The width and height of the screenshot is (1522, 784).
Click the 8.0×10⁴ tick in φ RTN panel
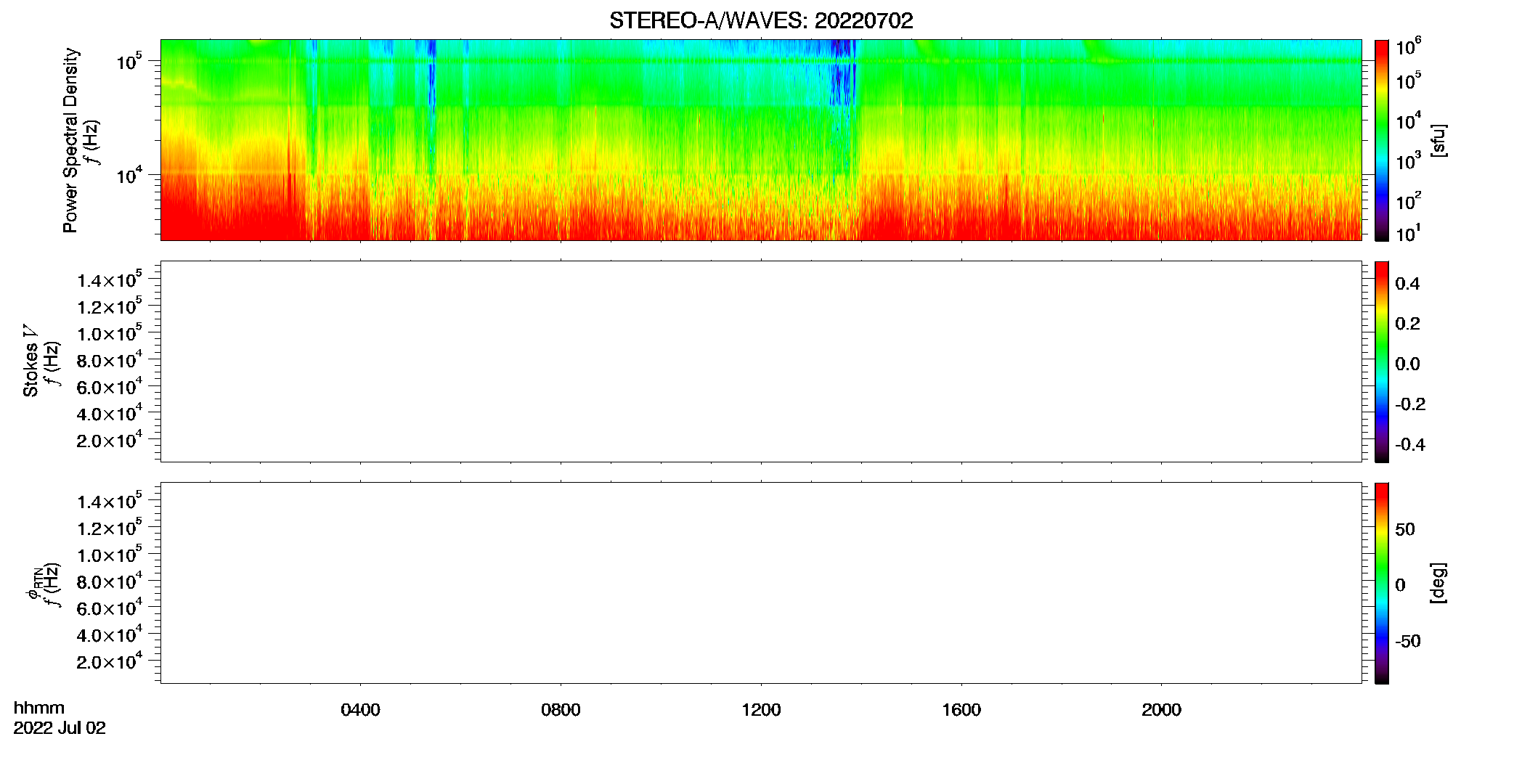click(110, 581)
